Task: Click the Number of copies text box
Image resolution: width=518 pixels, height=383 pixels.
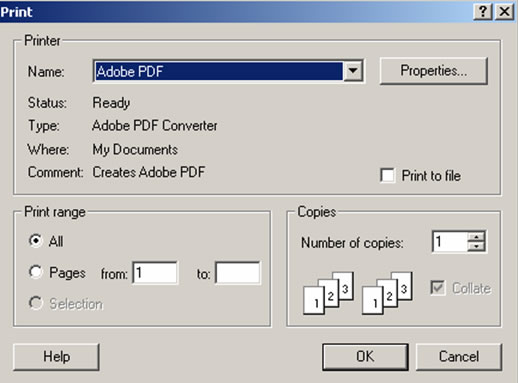Action: 450,242
